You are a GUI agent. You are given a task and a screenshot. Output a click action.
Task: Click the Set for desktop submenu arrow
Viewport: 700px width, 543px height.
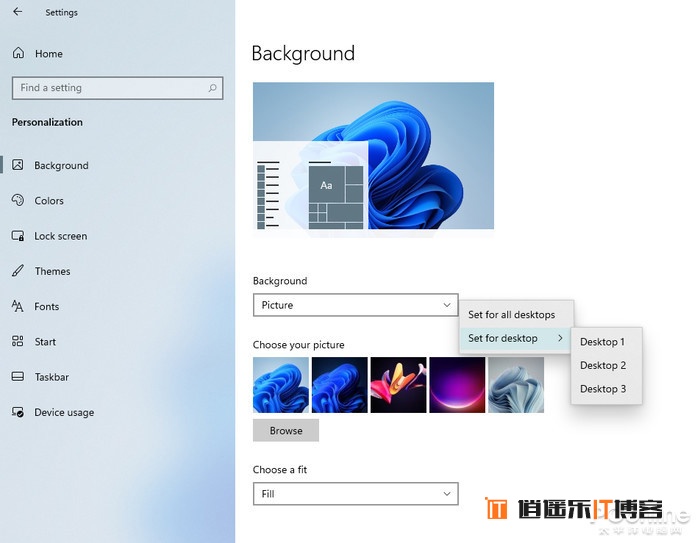[560, 338]
